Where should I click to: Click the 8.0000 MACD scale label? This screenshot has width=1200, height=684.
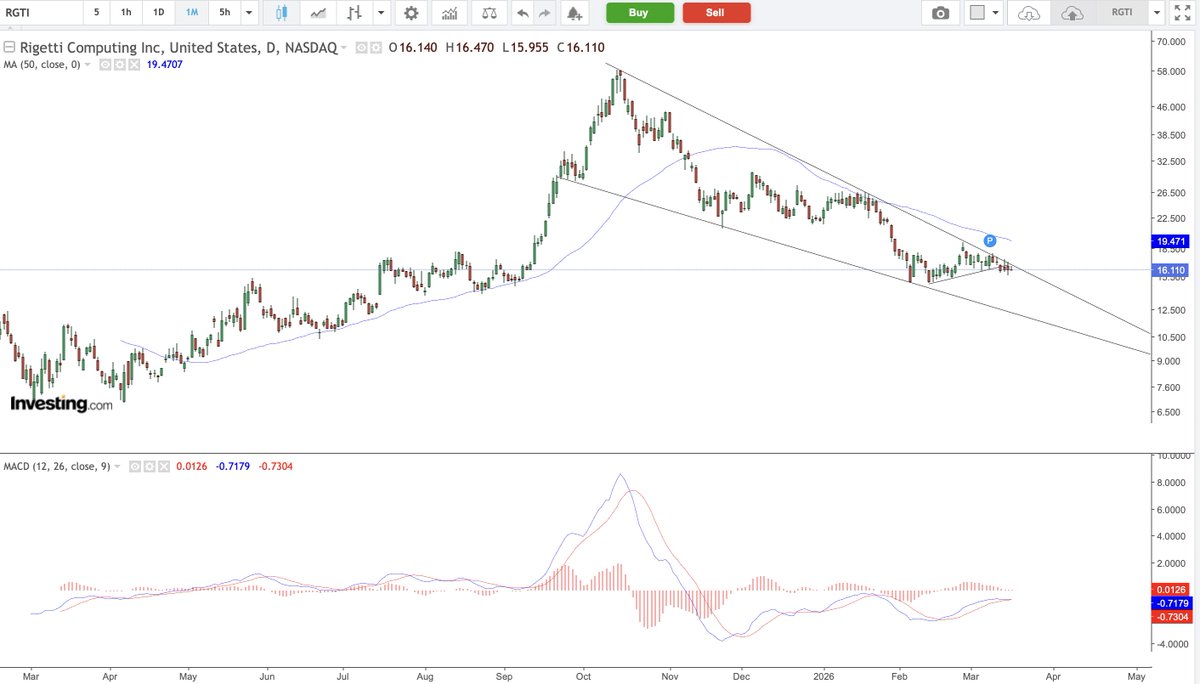(1171, 482)
